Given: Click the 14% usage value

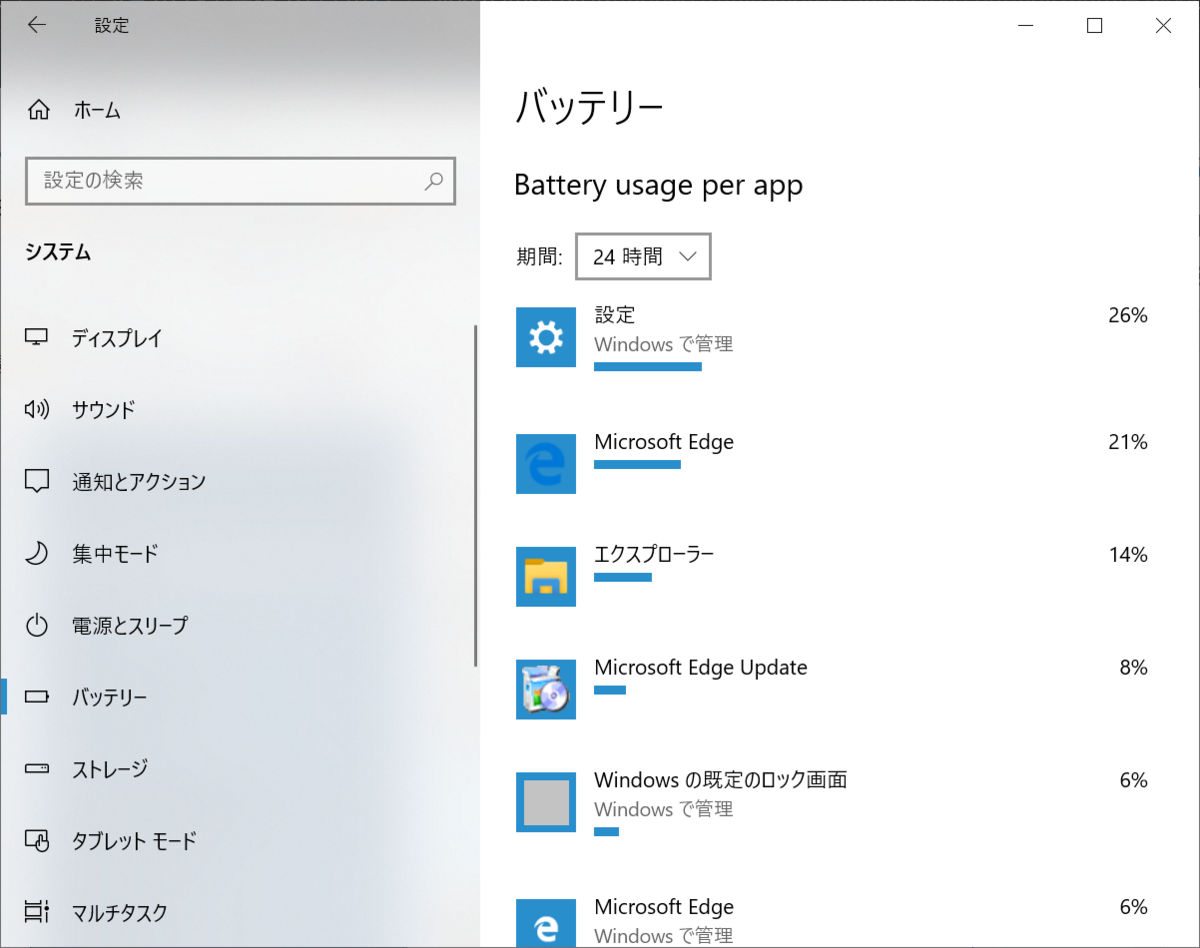Looking at the screenshot, I should point(1128,555).
